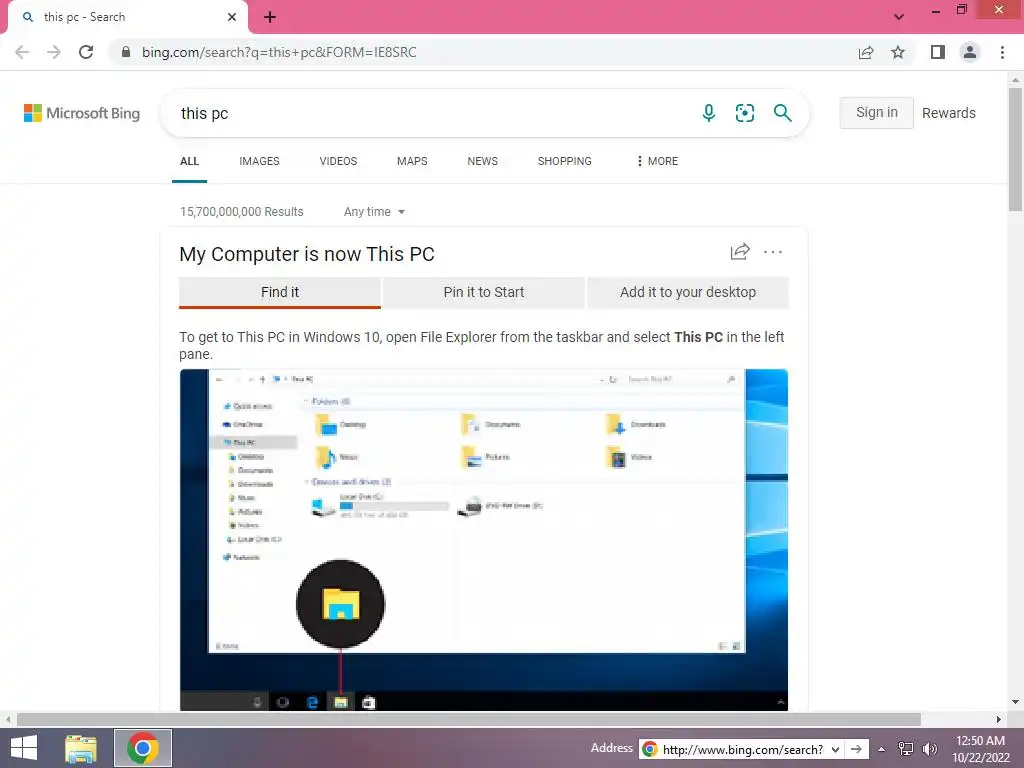Bookmark this page with the star icon
Screen dimensions: 1024x768
898,52
